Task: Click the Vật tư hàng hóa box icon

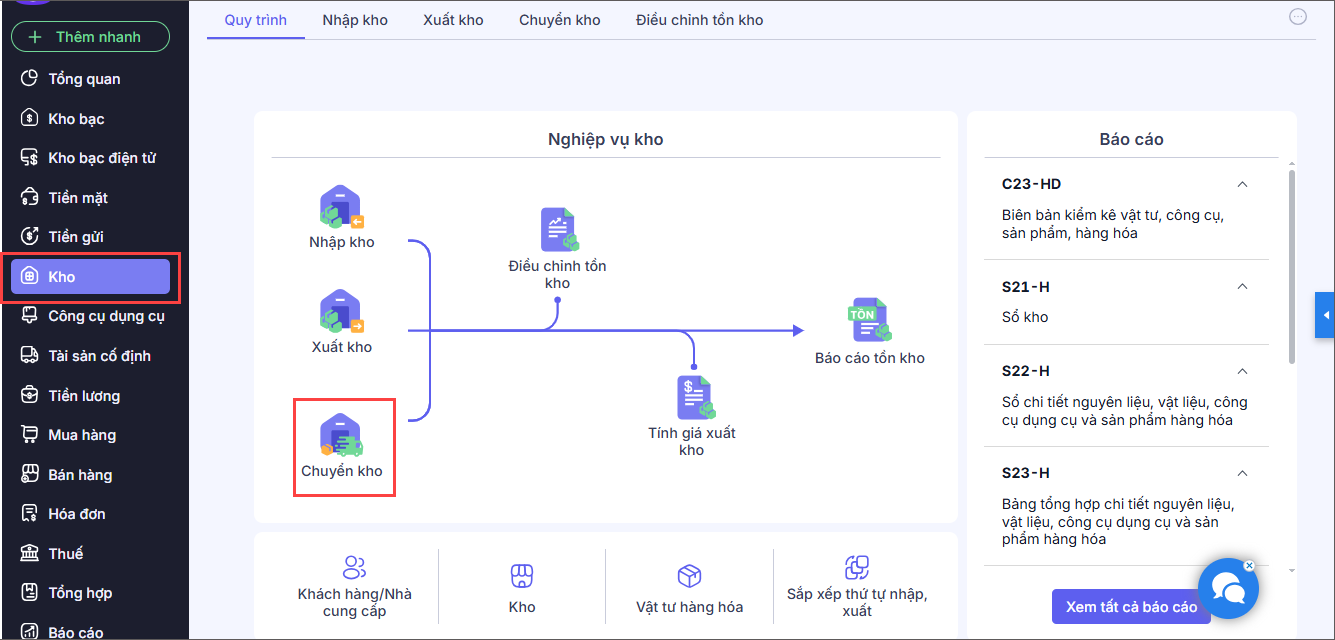Action: (x=689, y=575)
